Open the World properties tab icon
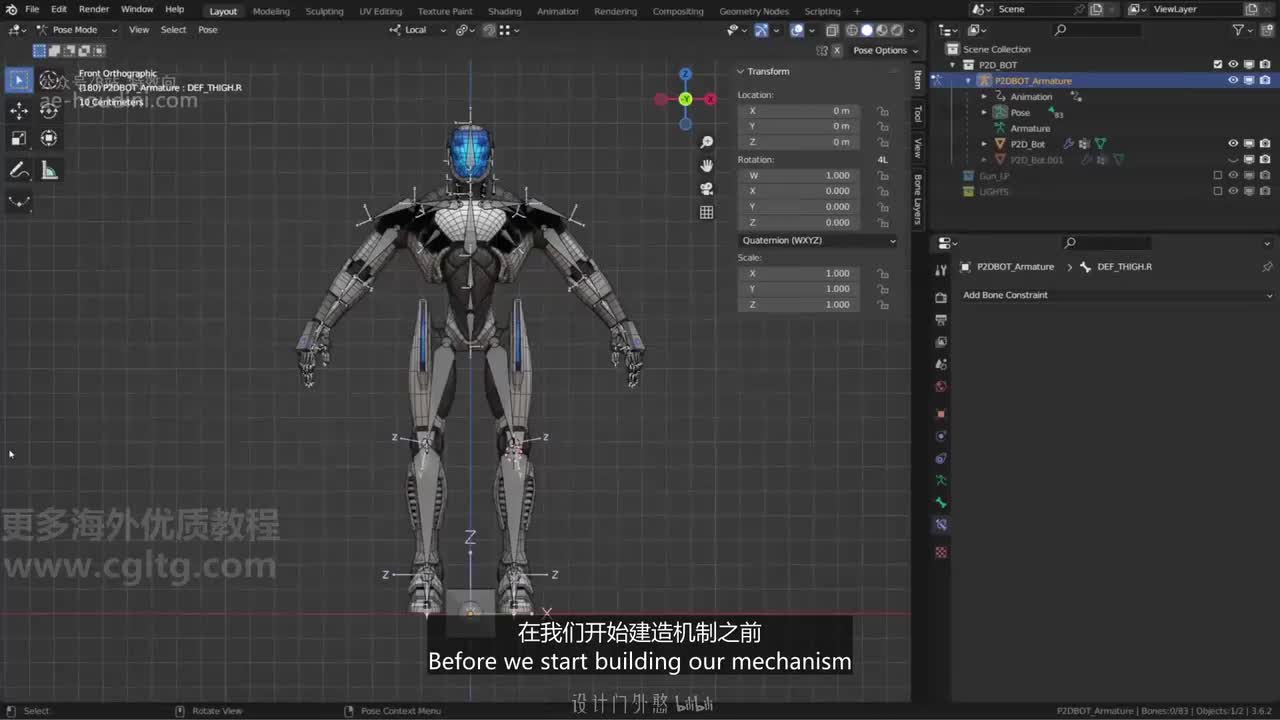1280x720 pixels. point(941,387)
